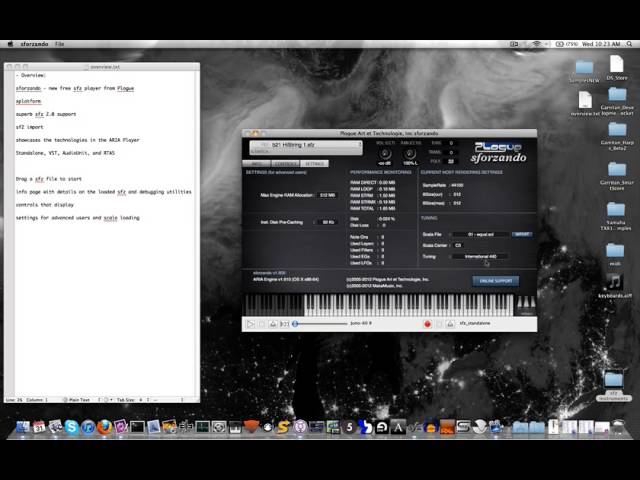This screenshot has height=480, width=640.
Task: Open the instrument selector showing Hillbring 1.sfz
Action: pyautogui.click(x=306, y=145)
